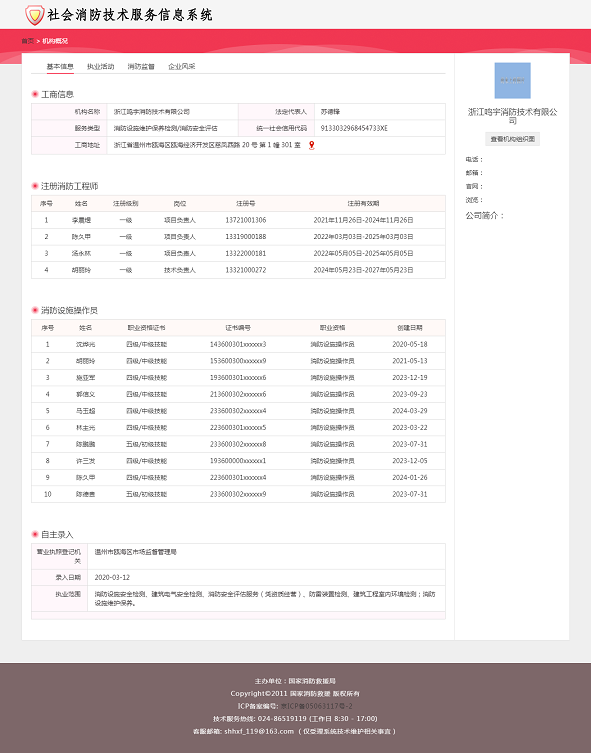591x753 pixels.
Task: Open the company logo thumbnail
Action: coord(512,80)
